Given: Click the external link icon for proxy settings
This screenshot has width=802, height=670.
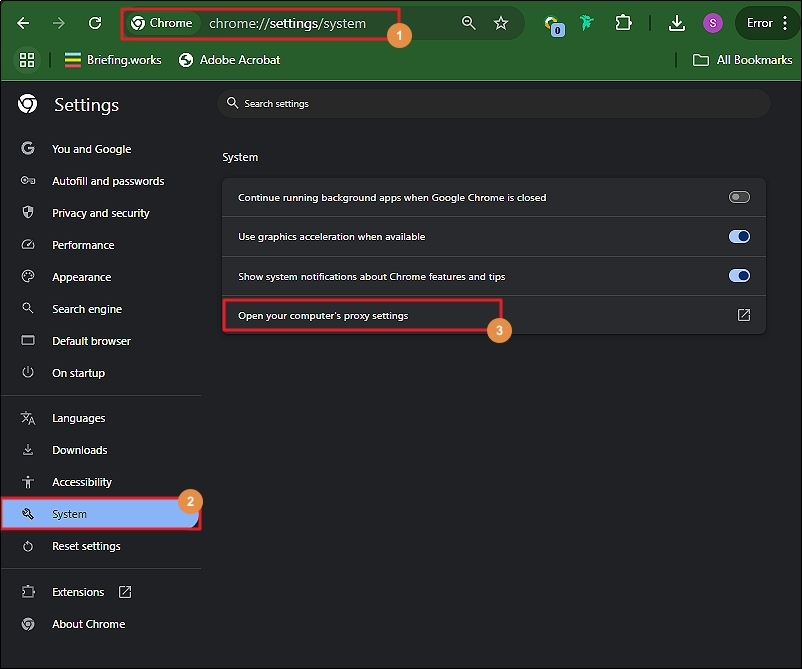Looking at the screenshot, I should click(x=743, y=315).
